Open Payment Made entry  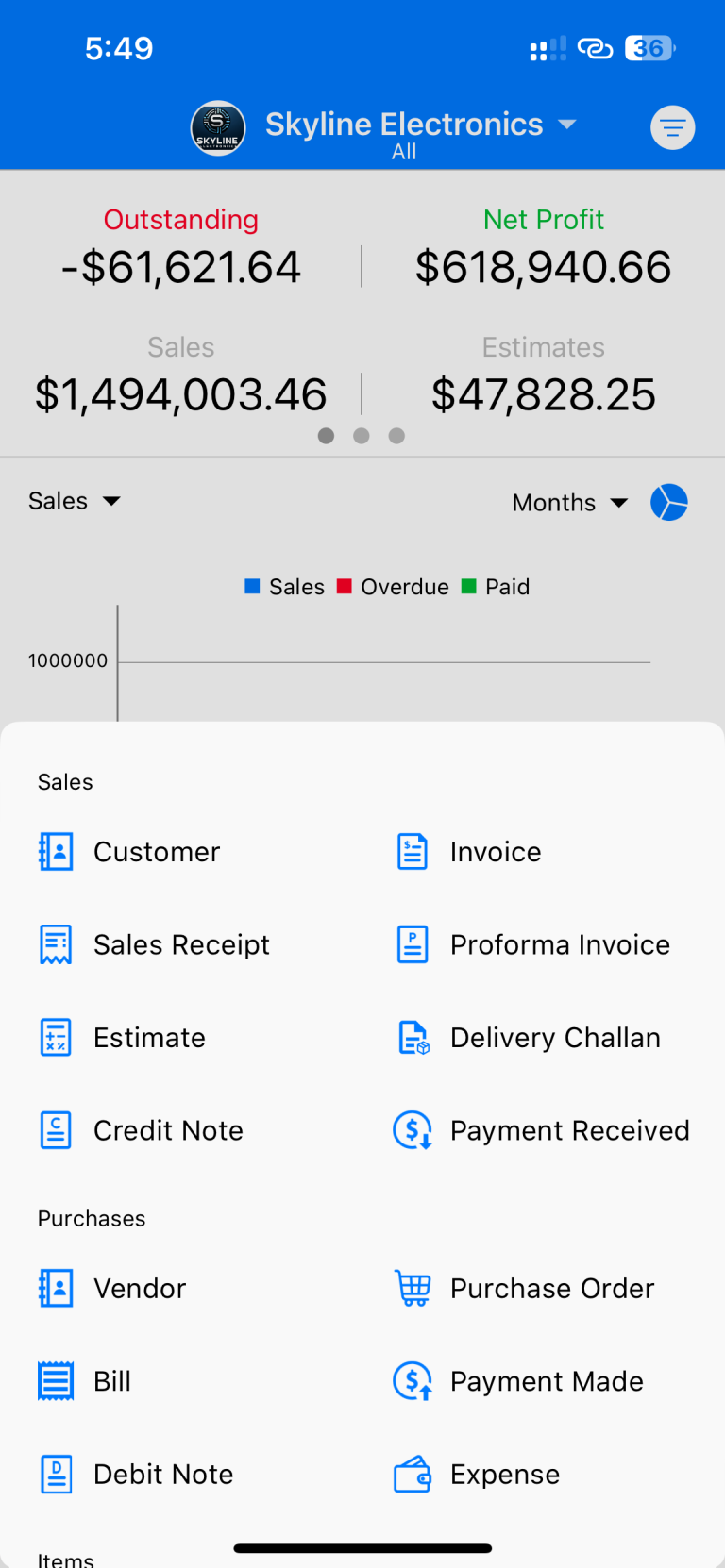(546, 1381)
